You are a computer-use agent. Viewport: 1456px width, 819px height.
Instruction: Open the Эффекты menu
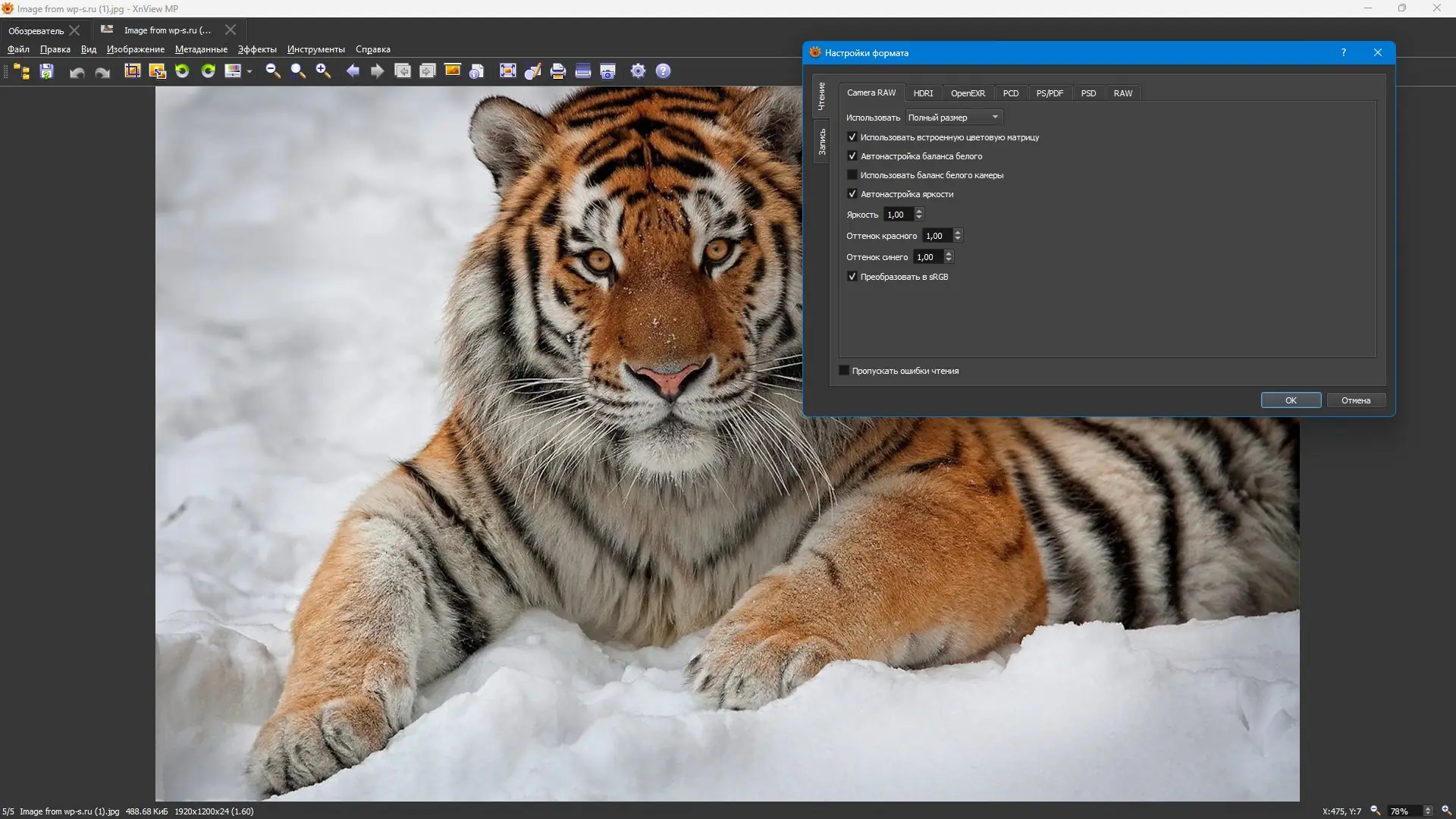[257, 49]
